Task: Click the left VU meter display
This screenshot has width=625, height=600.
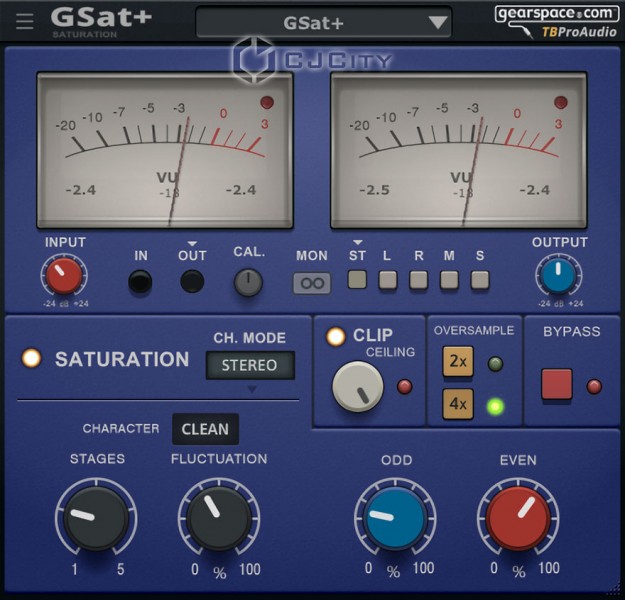Action: 165,150
